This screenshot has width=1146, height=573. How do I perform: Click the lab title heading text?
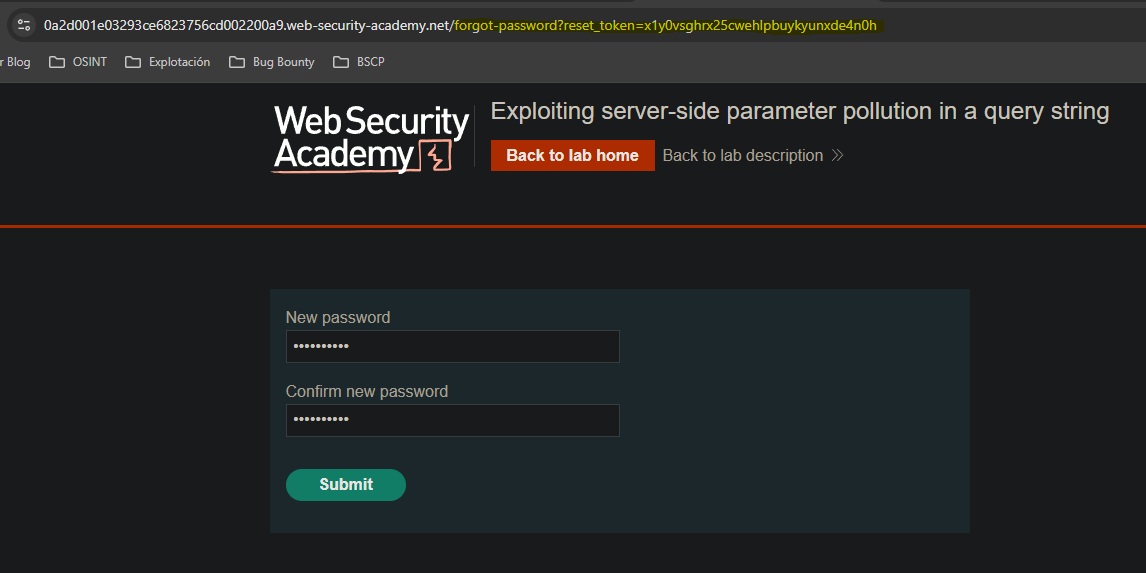[x=799, y=111]
